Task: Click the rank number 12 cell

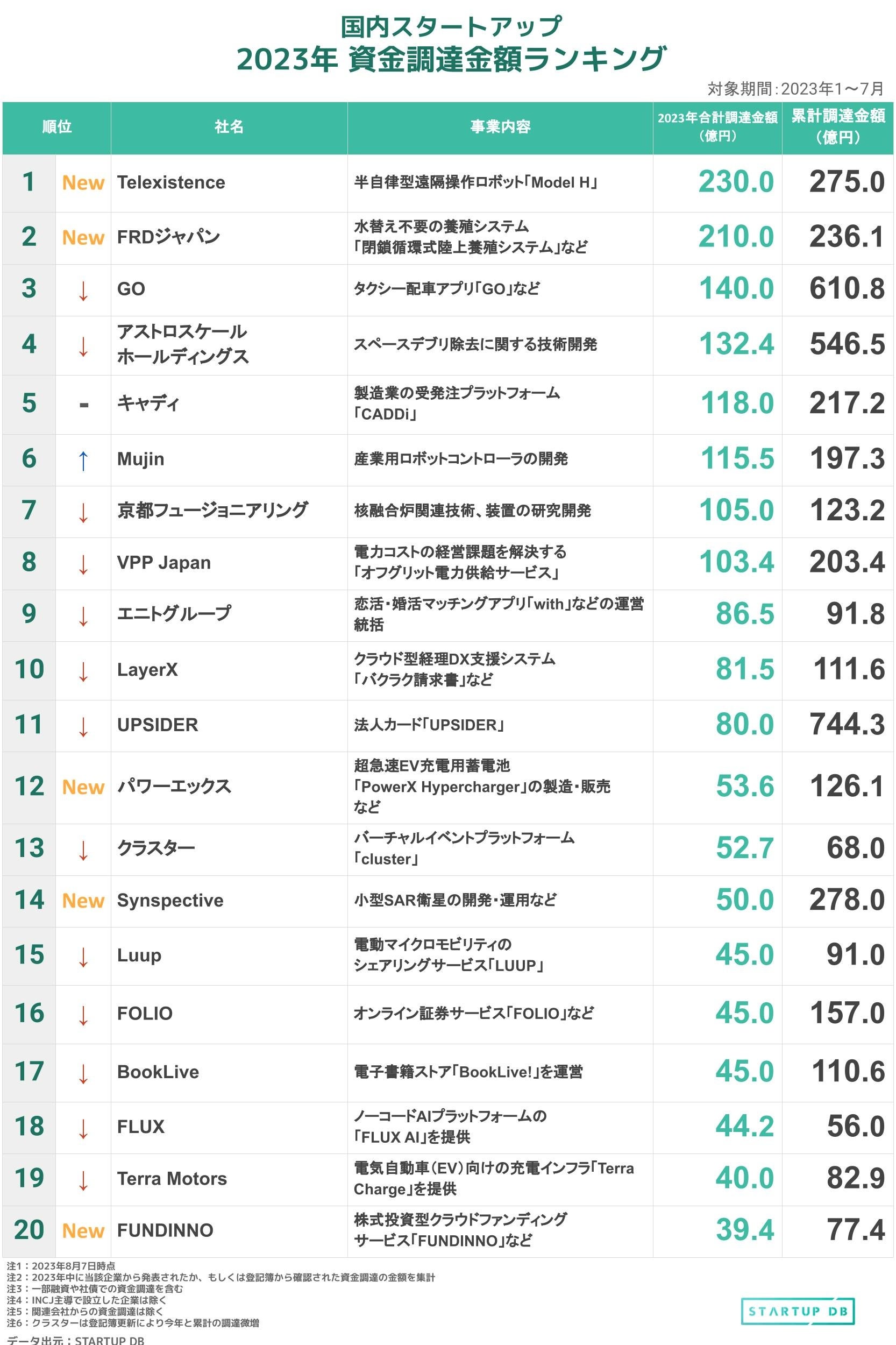Action: (x=29, y=787)
